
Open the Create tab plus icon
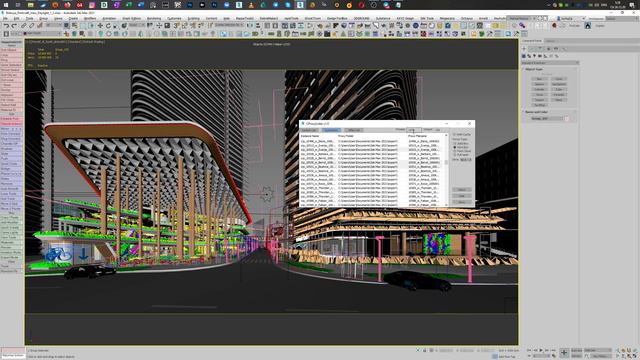(x=524, y=49)
